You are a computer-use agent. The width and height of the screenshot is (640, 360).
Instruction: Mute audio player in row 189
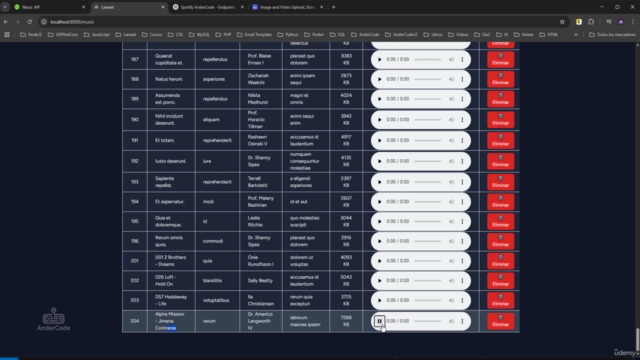click(451, 99)
